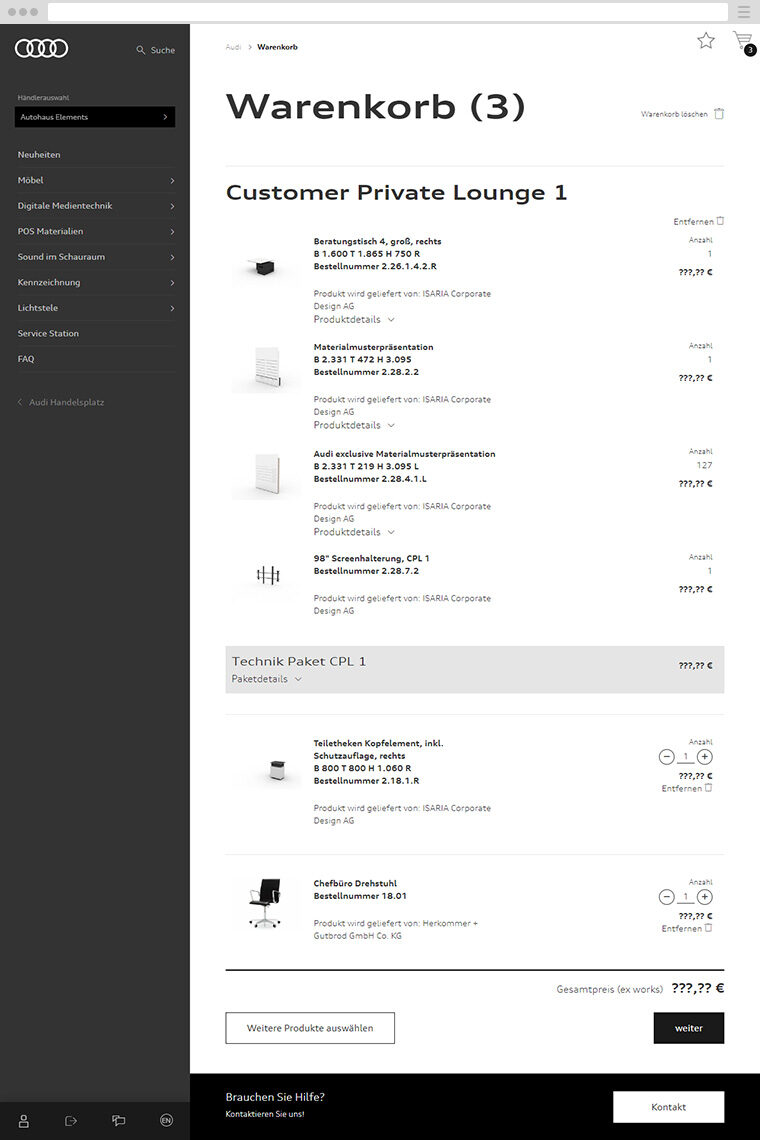Open the shopping cart icon
This screenshot has width=760, height=1140.
click(x=742, y=41)
